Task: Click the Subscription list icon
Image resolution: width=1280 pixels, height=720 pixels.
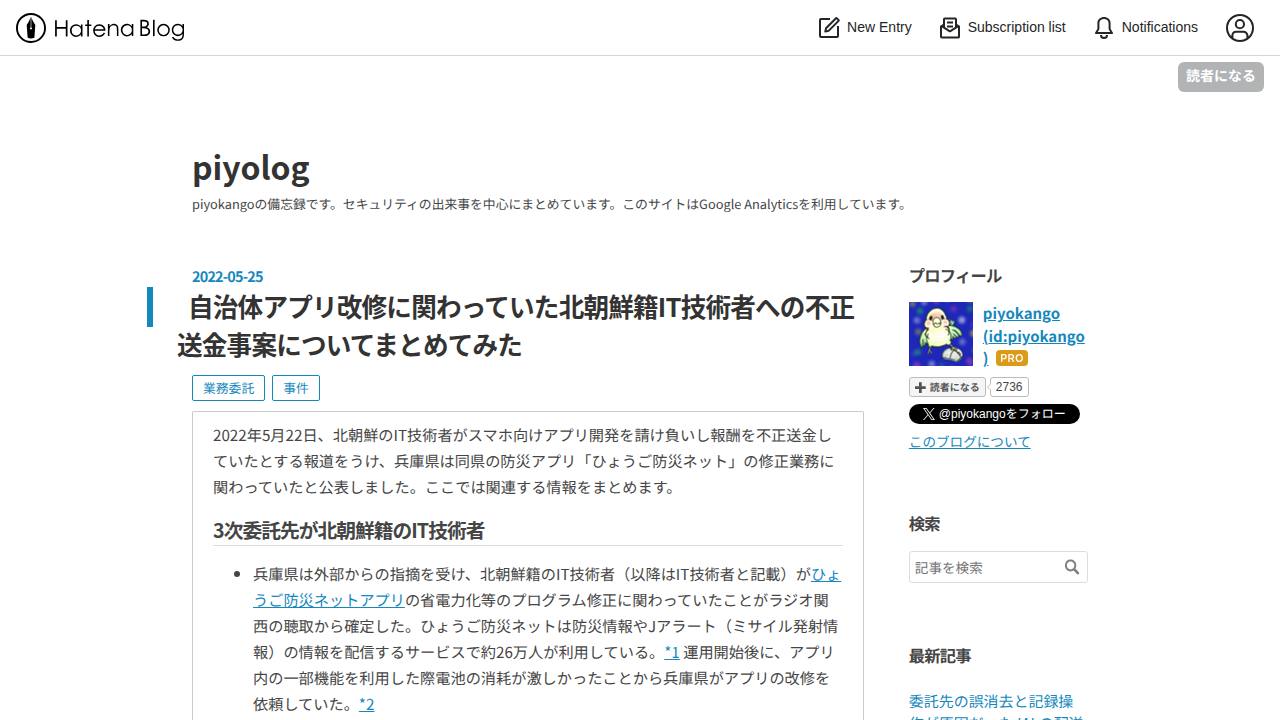Action: pyautogui.click(x=950, y=28)
